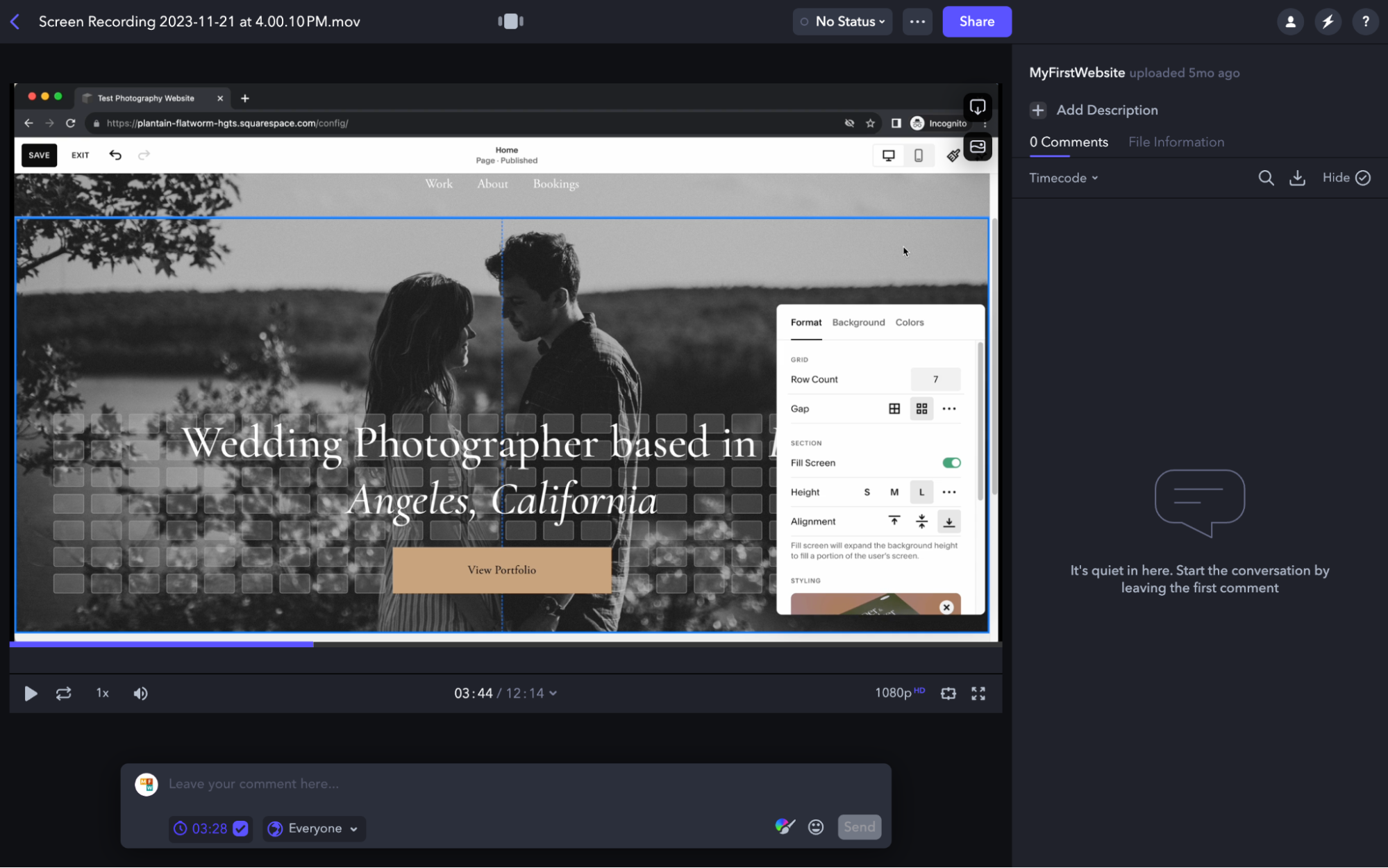
Task: Switch to the File Information tab
Action: point(1176,142)
